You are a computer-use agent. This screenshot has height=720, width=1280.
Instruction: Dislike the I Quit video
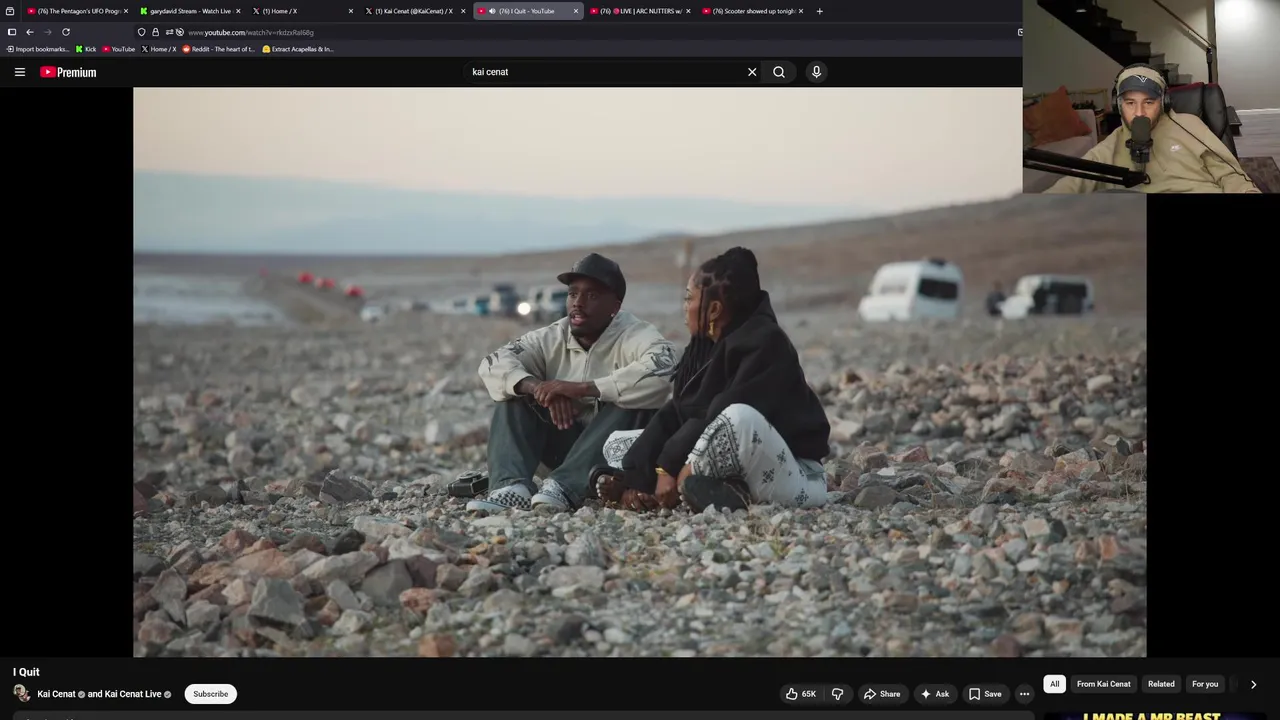coord(838,694)
